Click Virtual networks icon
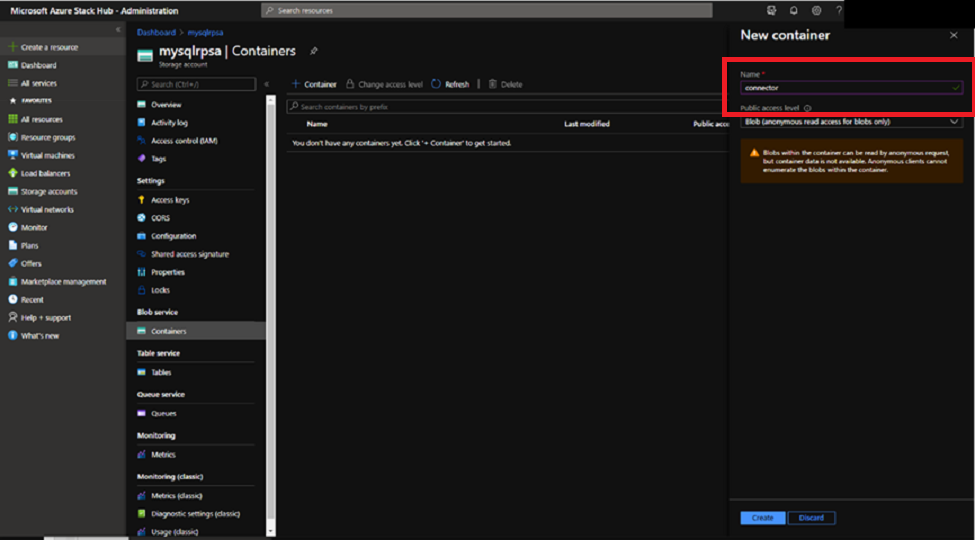This screenshot has height=540, width=975. 12,210
